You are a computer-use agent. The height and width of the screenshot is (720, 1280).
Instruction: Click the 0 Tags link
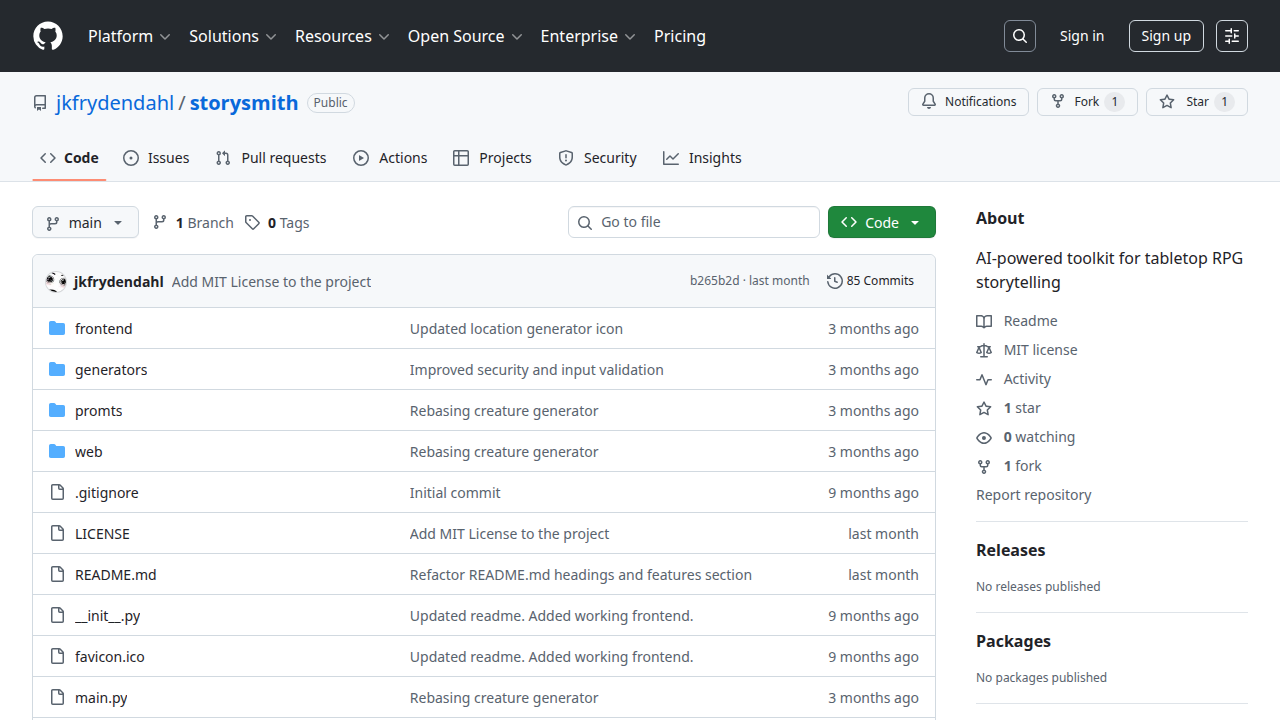point(277,223)
